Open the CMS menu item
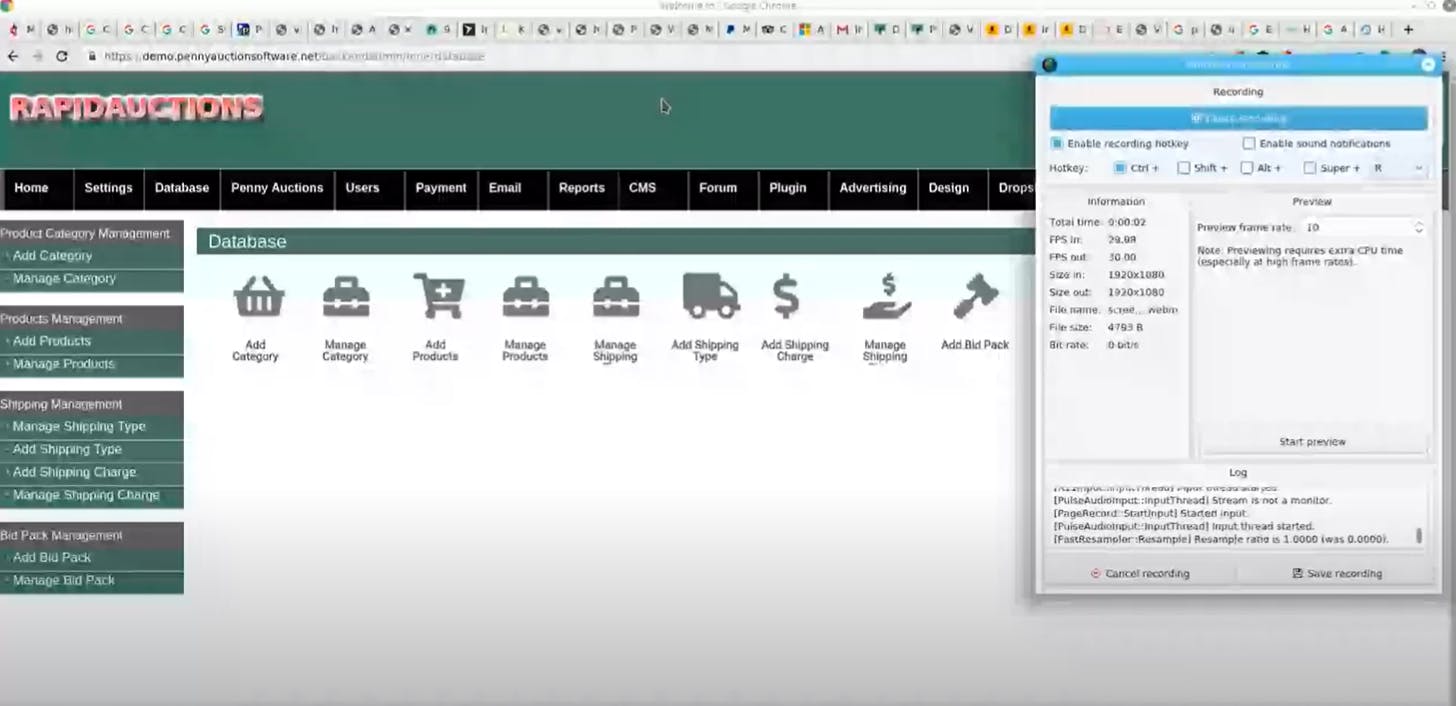This screenshot has height=706, width=1456. pyautogui.click(x=643, y=188)
